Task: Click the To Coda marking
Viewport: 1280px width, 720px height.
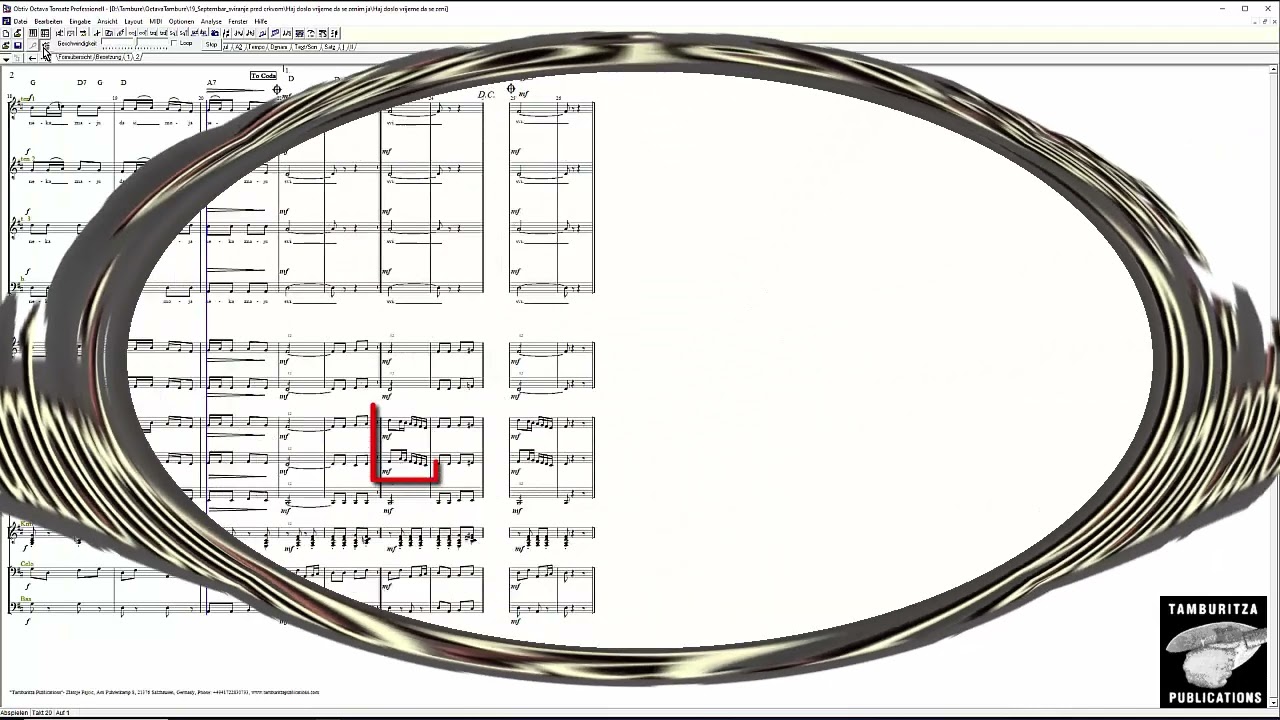Action: pyautogui.click(x=263, y=76)
